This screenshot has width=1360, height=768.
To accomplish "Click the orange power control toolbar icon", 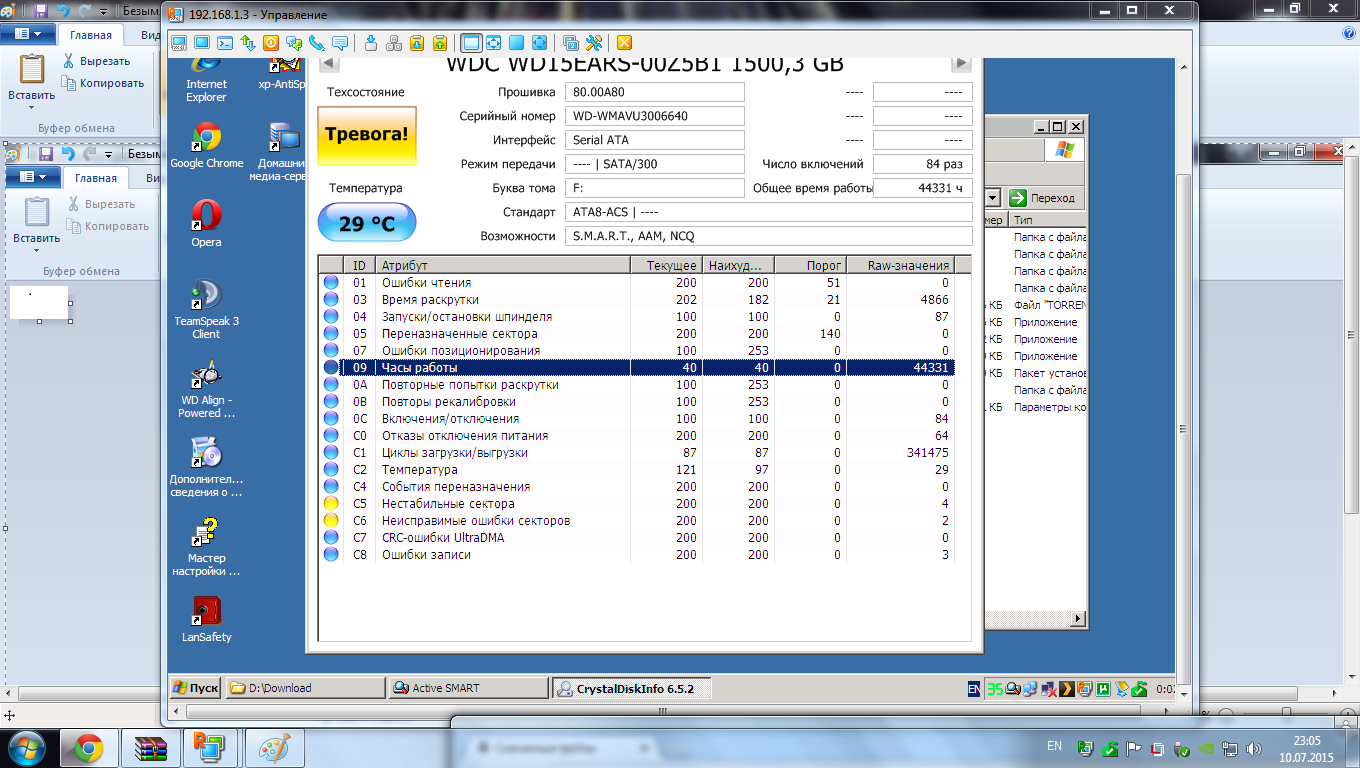I will coord(271,43).
